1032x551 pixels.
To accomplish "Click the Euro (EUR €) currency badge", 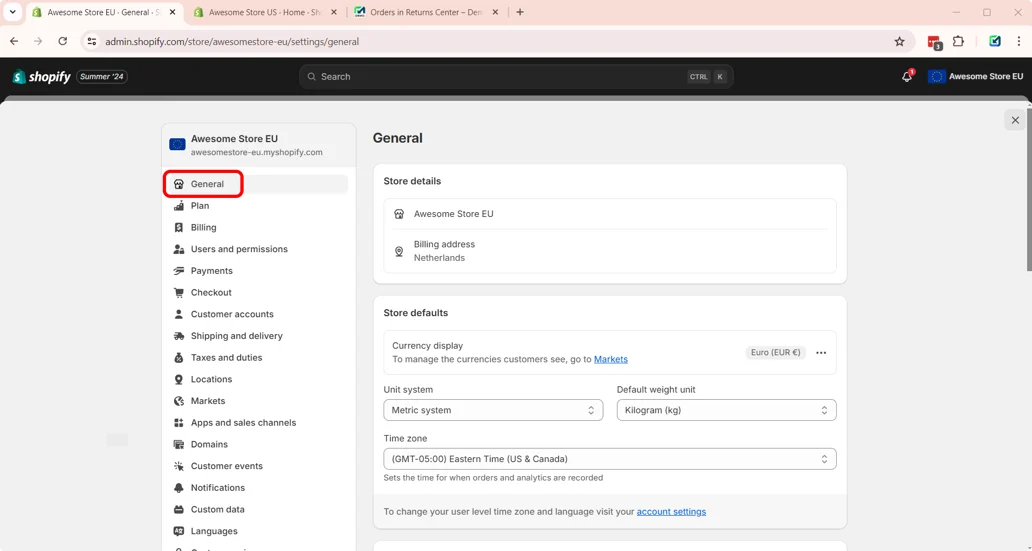I will (775, 352).
